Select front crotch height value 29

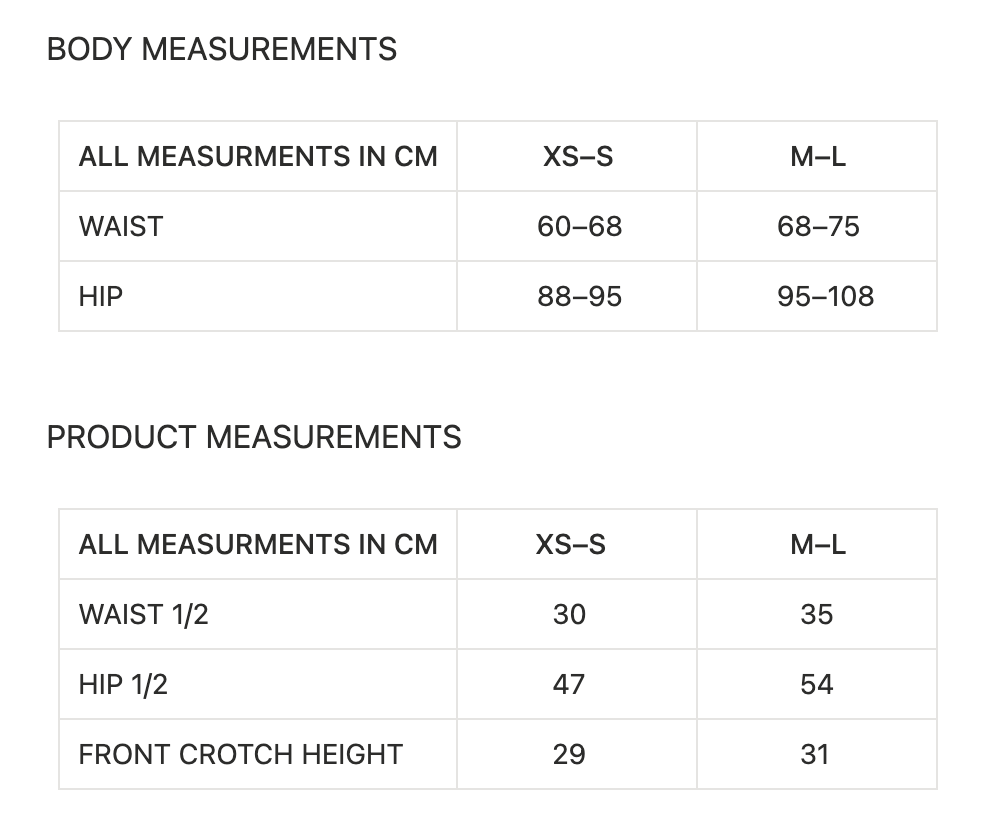point(569,755)
